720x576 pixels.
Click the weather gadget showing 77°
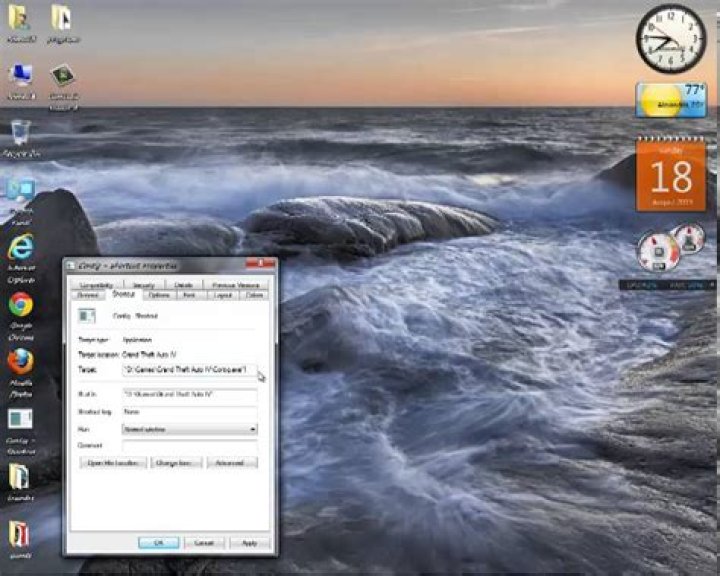pyautogui.click(x=670, y=100)
